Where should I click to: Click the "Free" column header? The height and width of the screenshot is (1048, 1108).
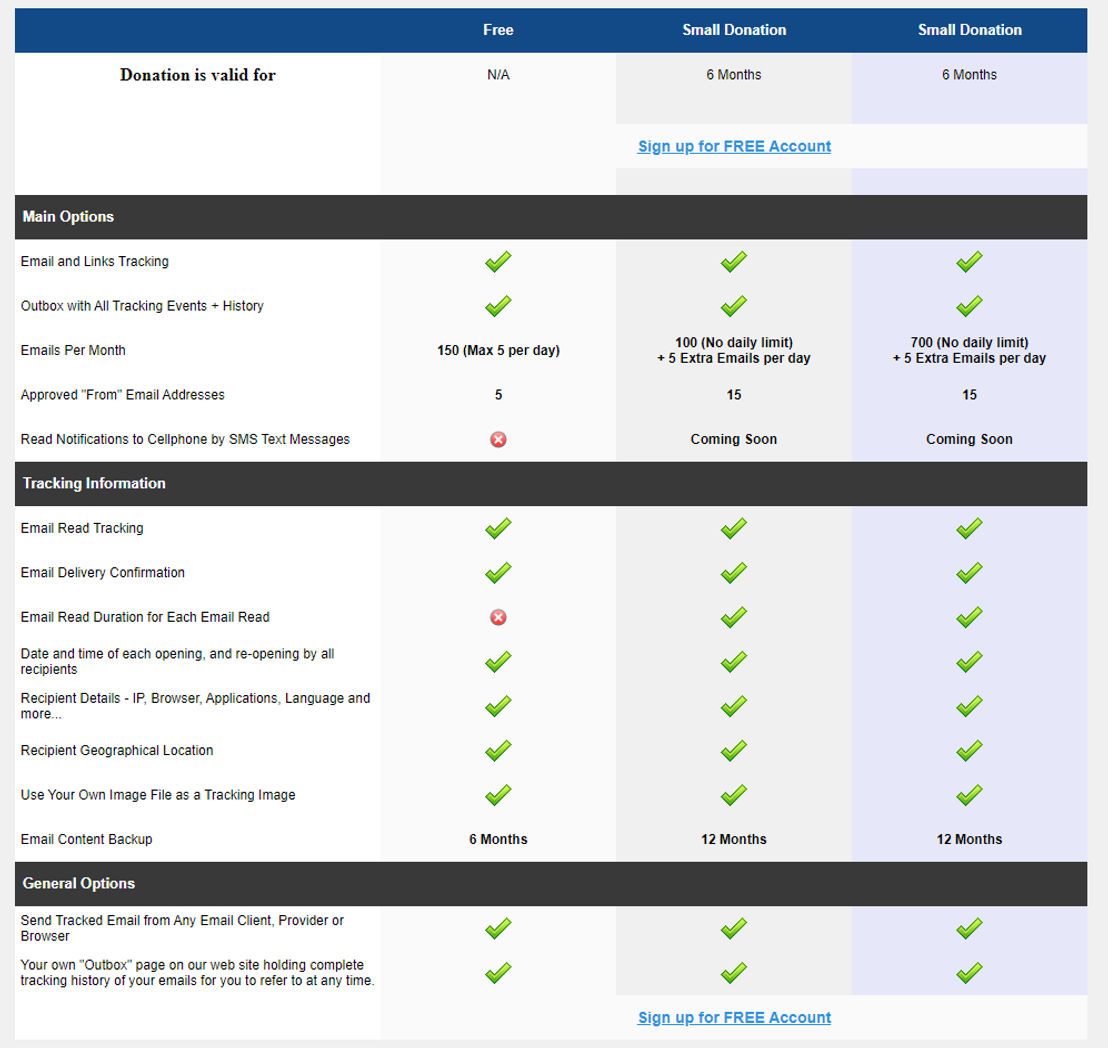tap(498, 30)
